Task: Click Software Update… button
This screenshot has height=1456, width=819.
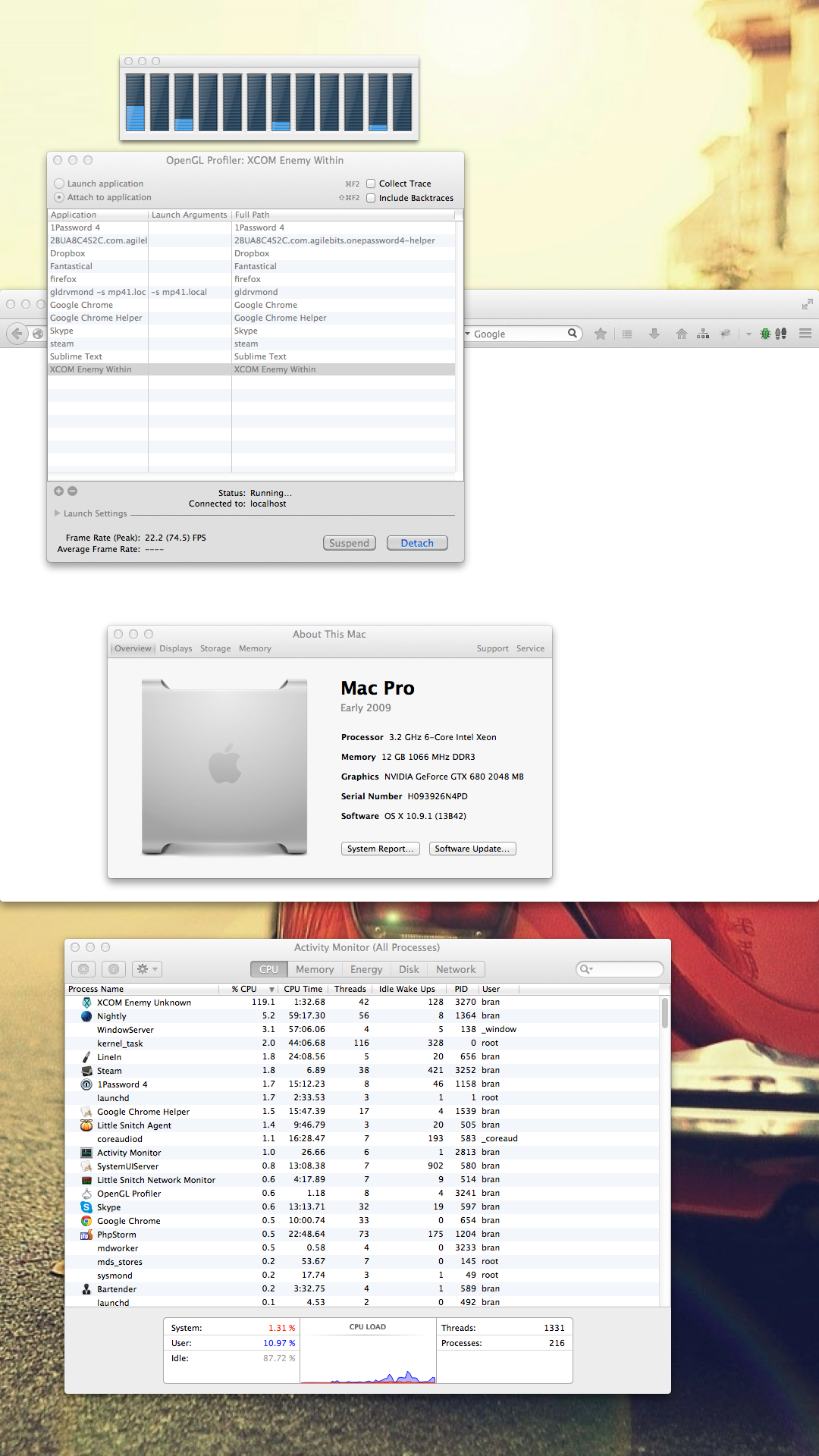Action: pos(472,849)
